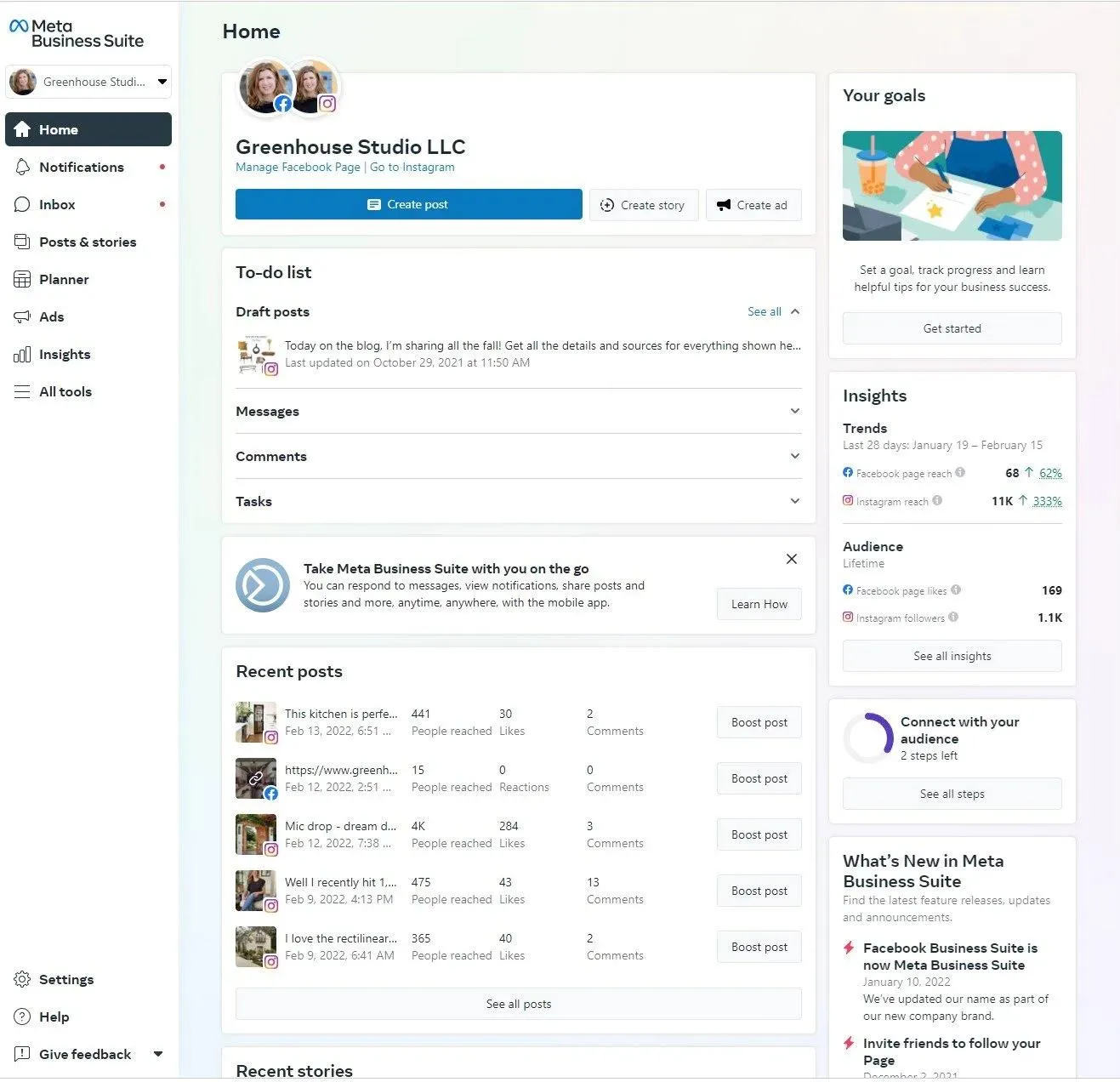Click the Insights bar chart icon
Viewport: 1120px width, 1082px height.
tap(22, 354)
